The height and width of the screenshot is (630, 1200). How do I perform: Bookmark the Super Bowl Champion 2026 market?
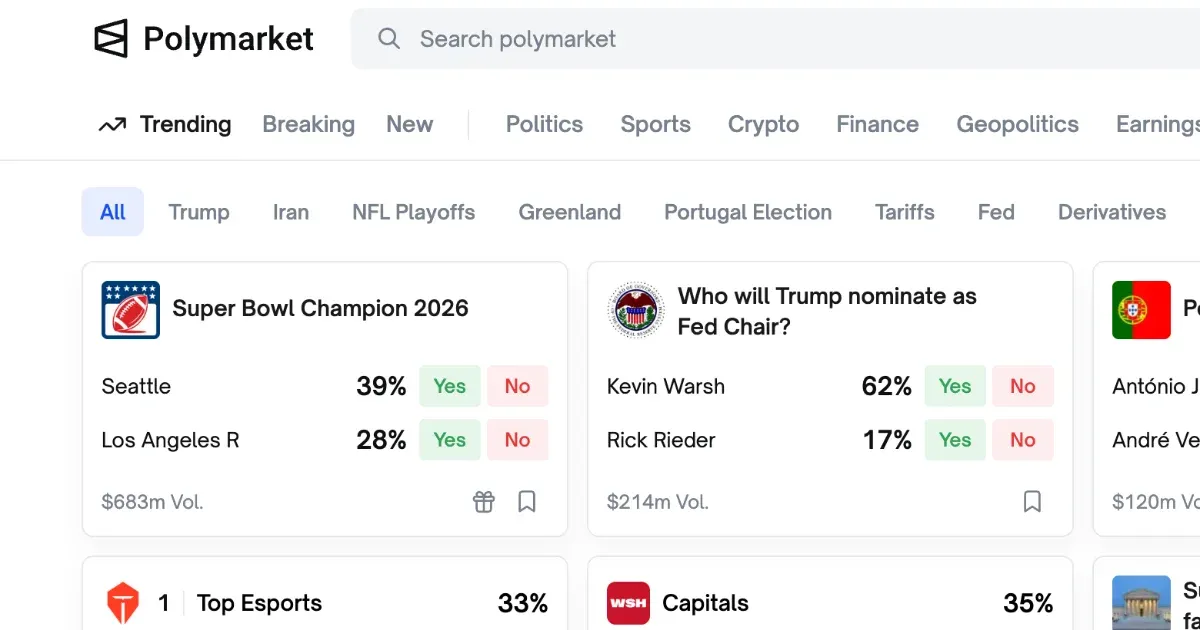pyautogui.click(x=527, y=502)
